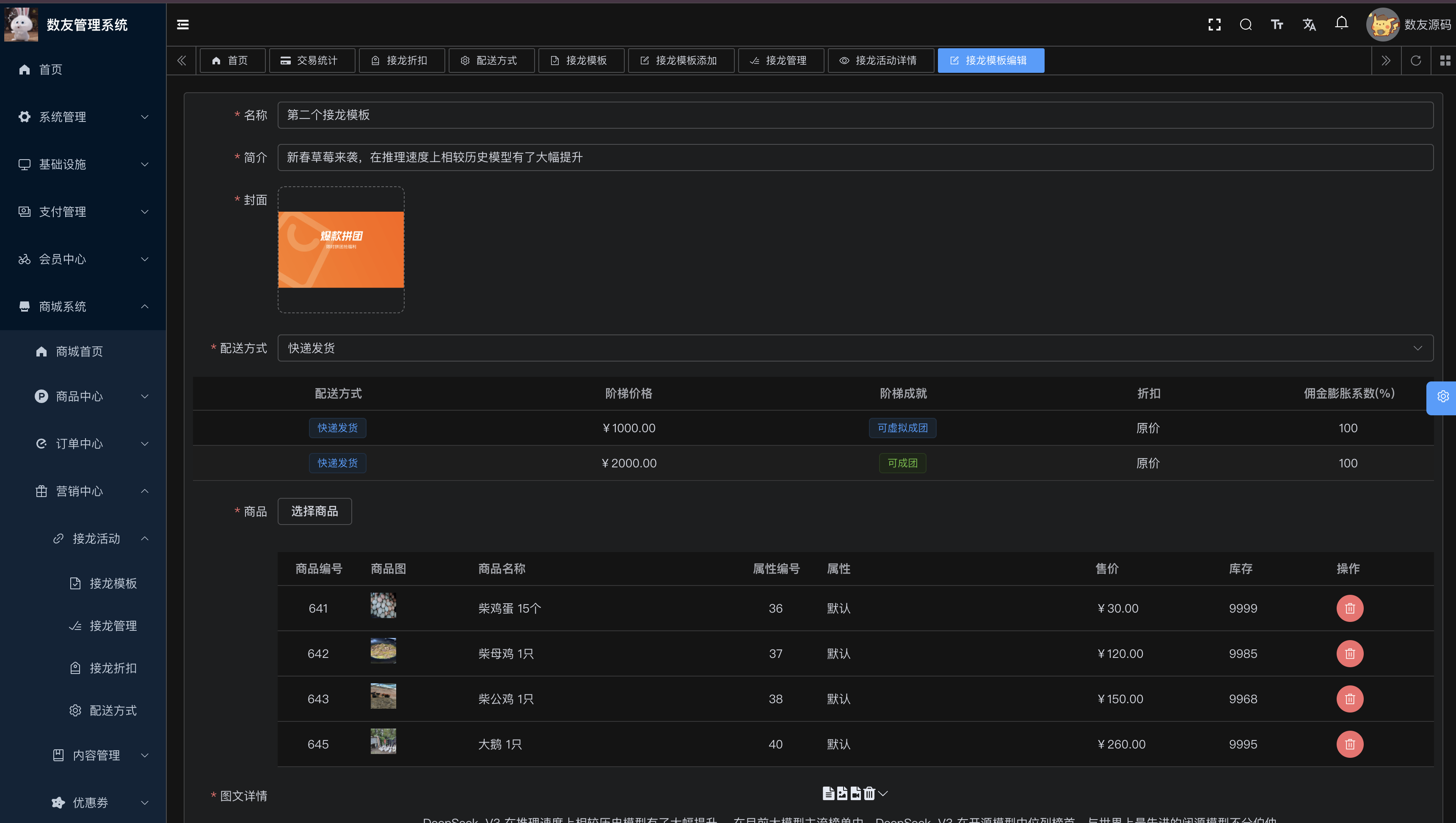Toggle the sidebar collapse hamburger icon
This screenshot has height=823, width=1456.
182,24
